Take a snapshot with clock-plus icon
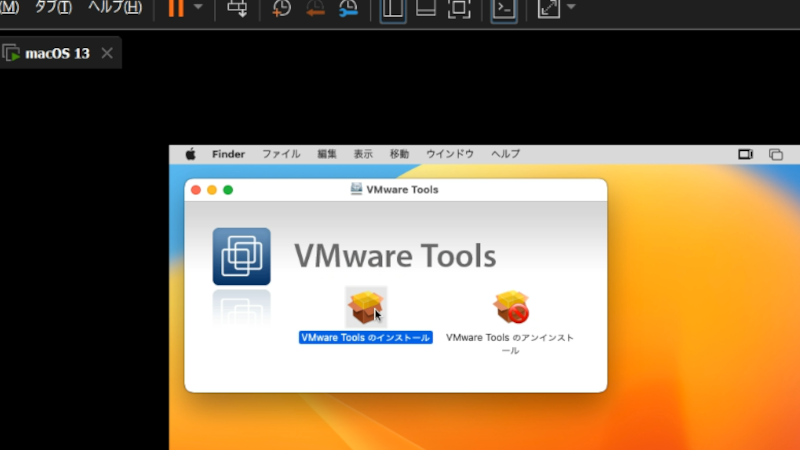 (281, 8)
